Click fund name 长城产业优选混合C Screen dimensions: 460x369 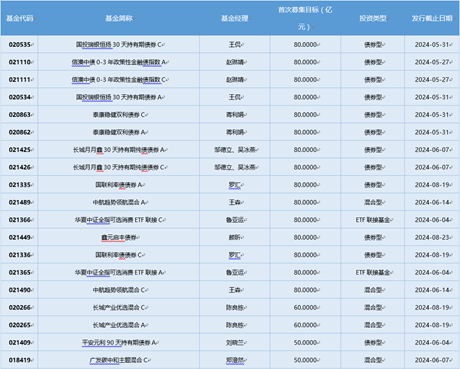[x=119, y=308]
